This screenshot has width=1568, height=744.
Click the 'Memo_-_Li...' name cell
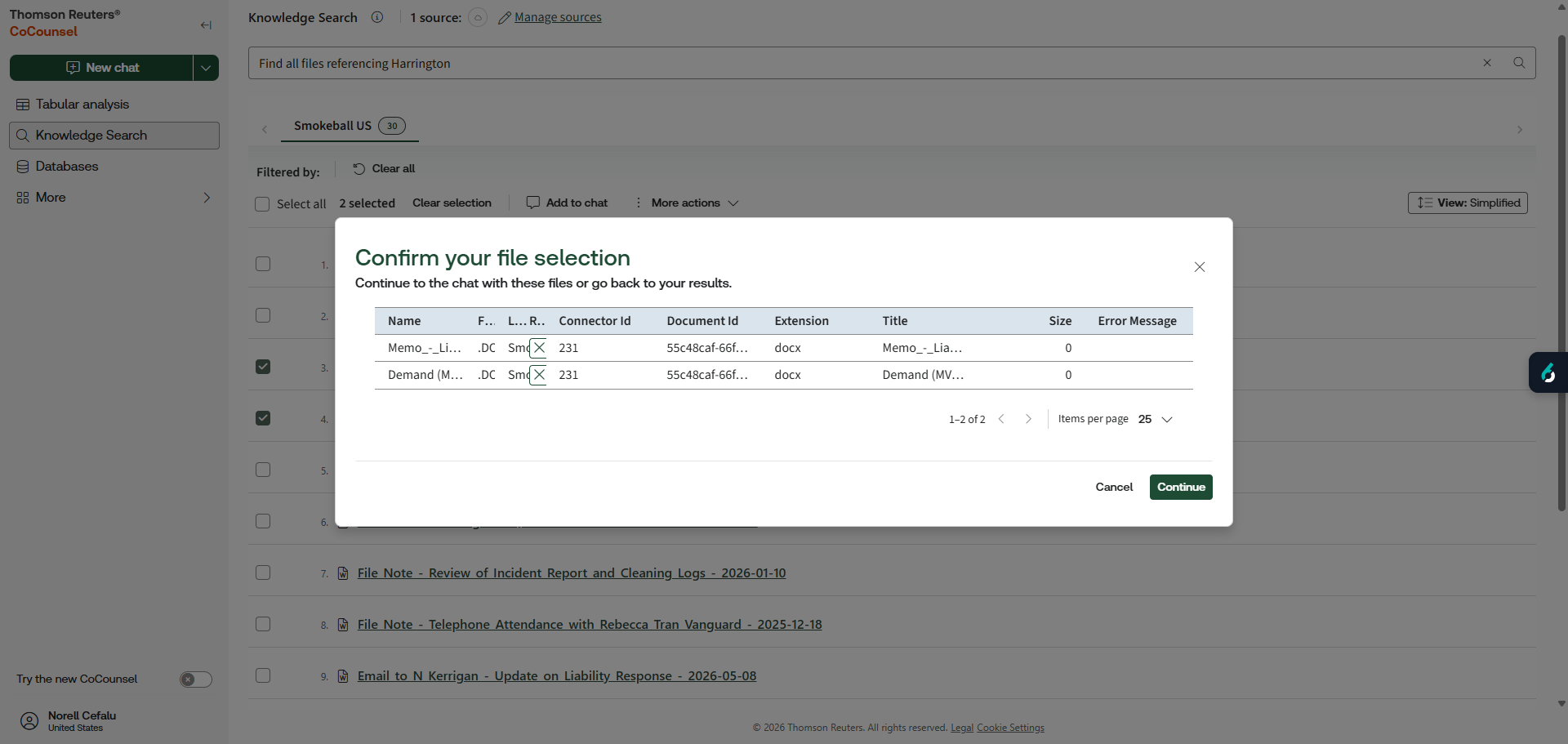[425, 348]
